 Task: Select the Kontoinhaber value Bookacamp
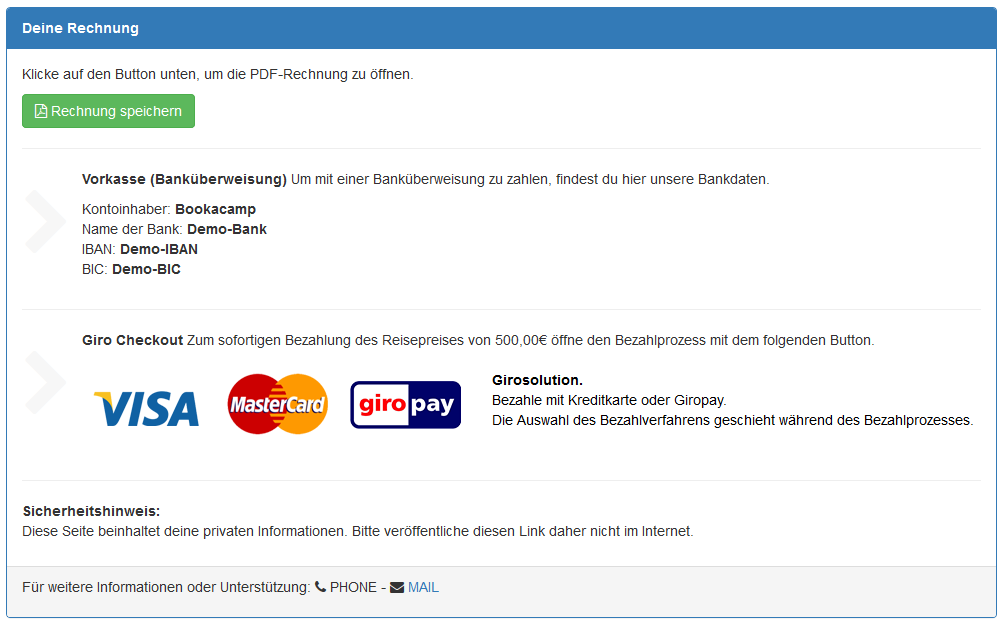(x=215, y=209)
